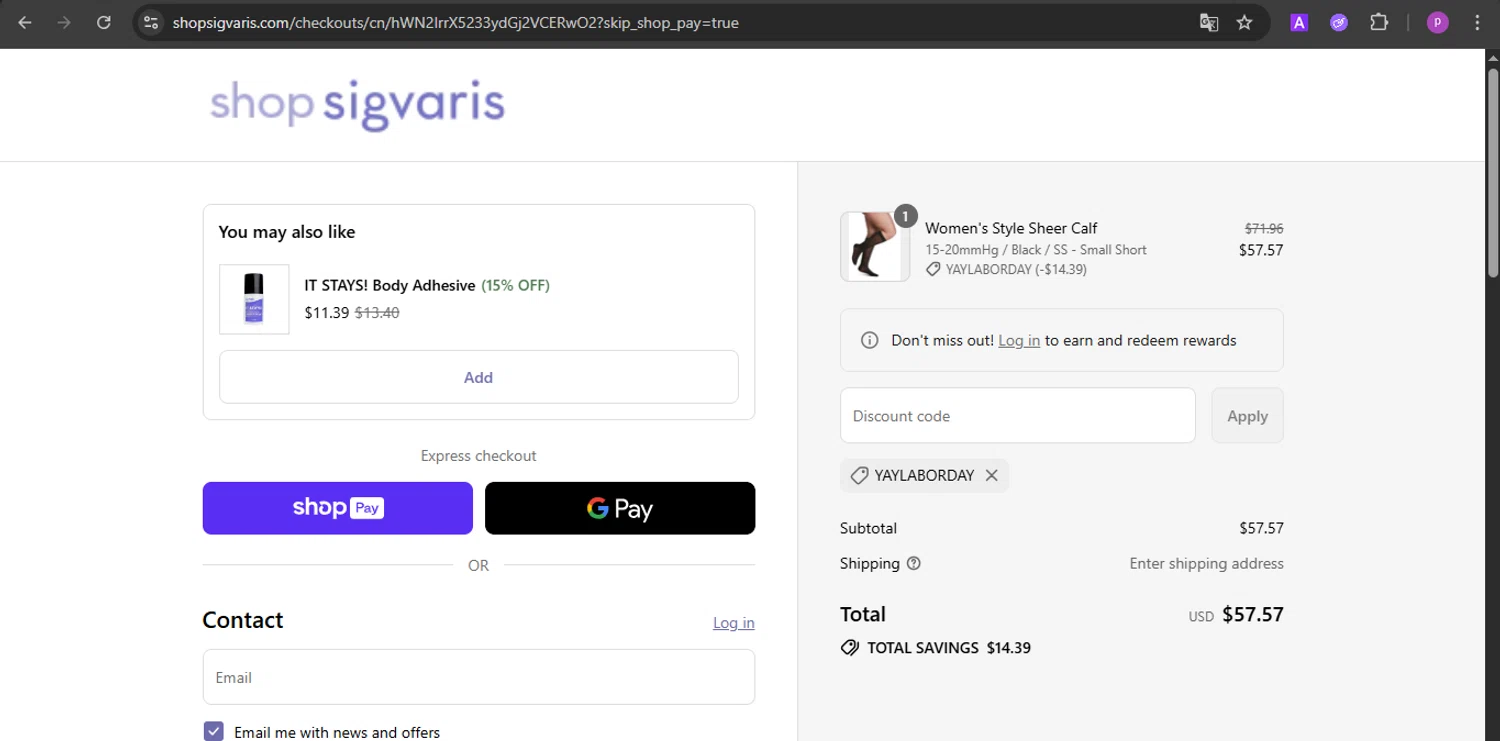Click the '15-20mmHg / Black / SS - Small Short' variant text
Screen dimensions: 1500x741
point(1036,250)
